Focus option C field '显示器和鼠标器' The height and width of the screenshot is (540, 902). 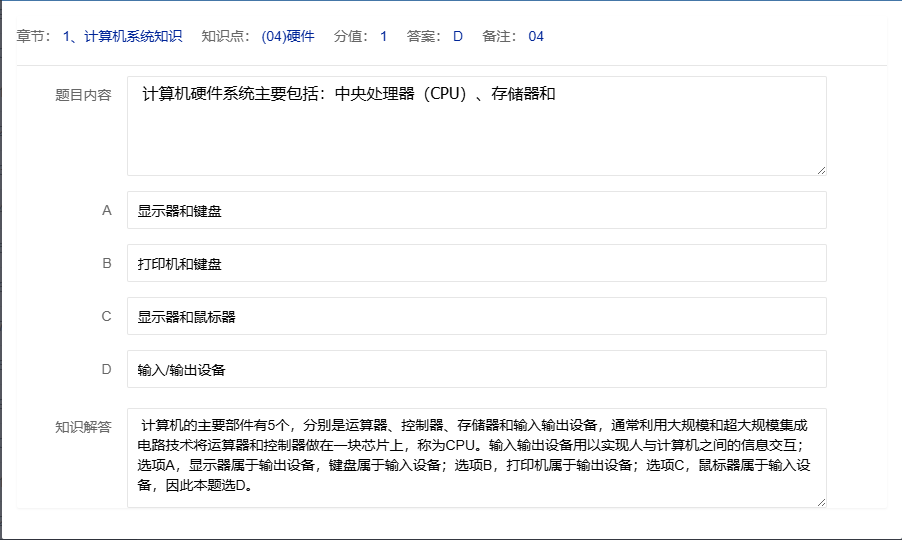pyautogui.click(x=476, y=317)
